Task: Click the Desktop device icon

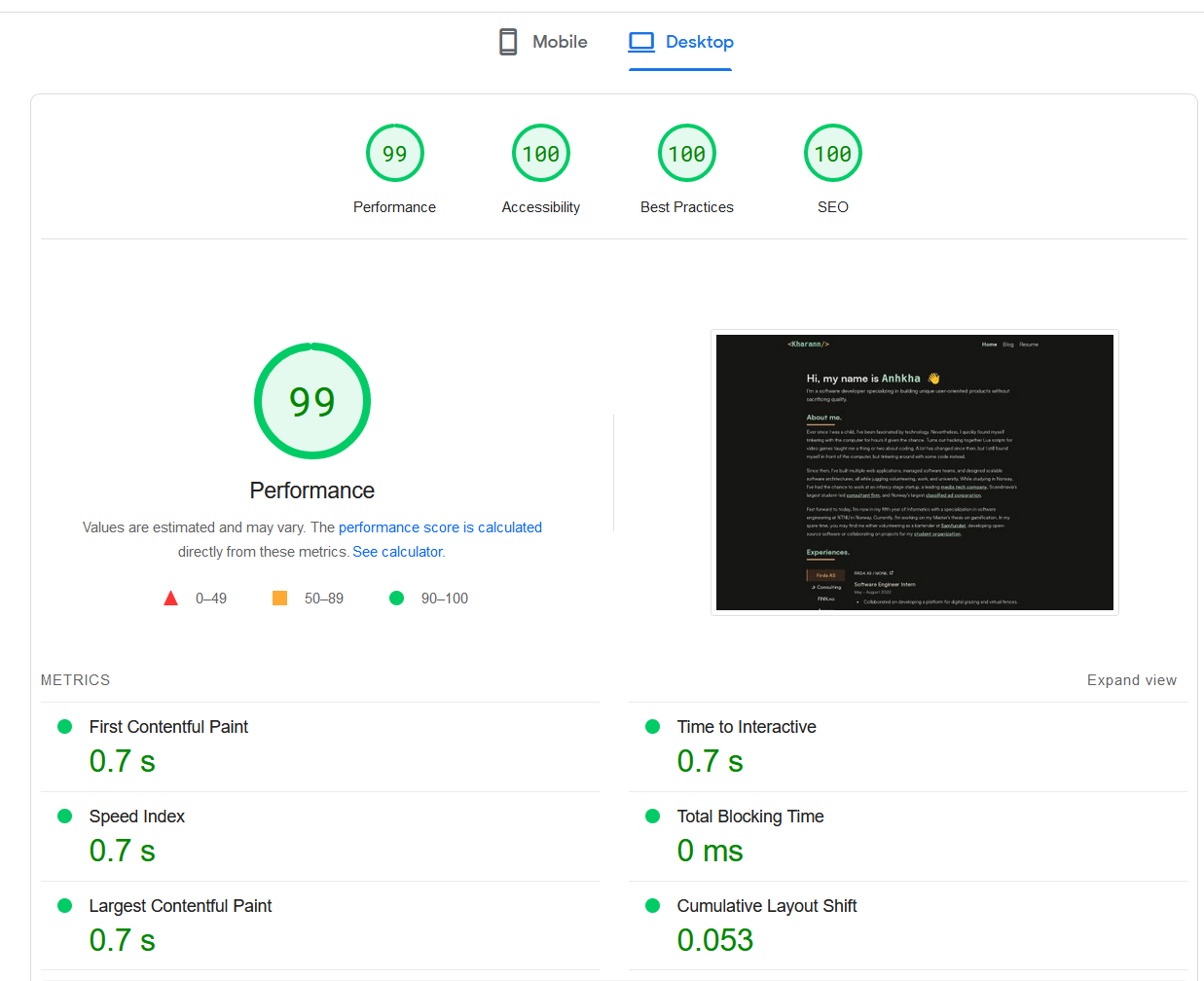Action: (x=640, y=41)
